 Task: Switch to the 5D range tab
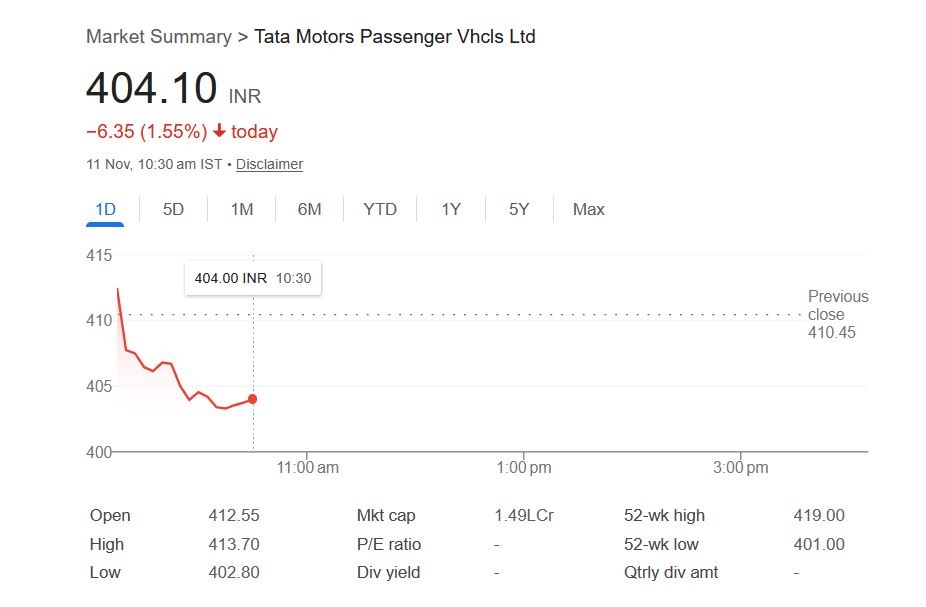pyautogui.click(x=173, y=209)
